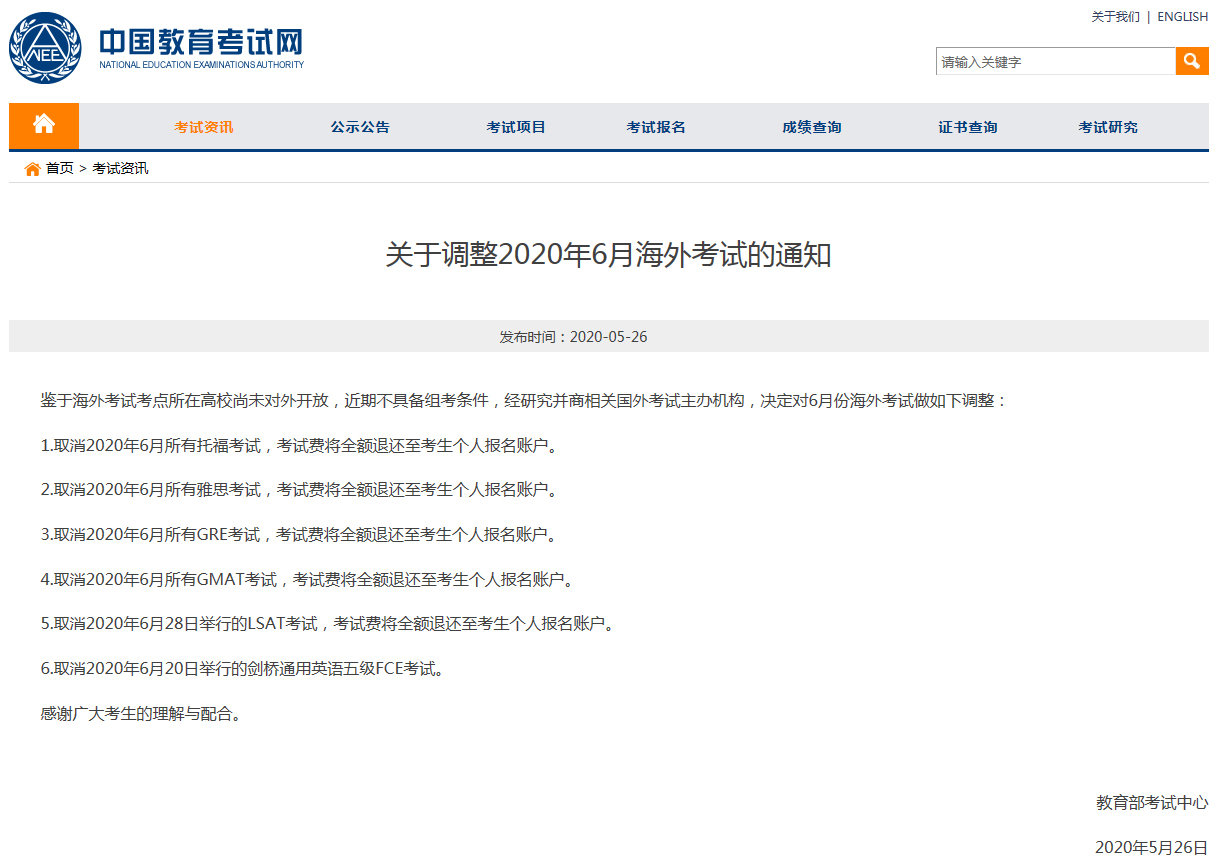Image resolution: width=1225 pixels, height=865 pixels.
Task: Open the 考试研究 navigation tab
Action: click(1108, 127)
